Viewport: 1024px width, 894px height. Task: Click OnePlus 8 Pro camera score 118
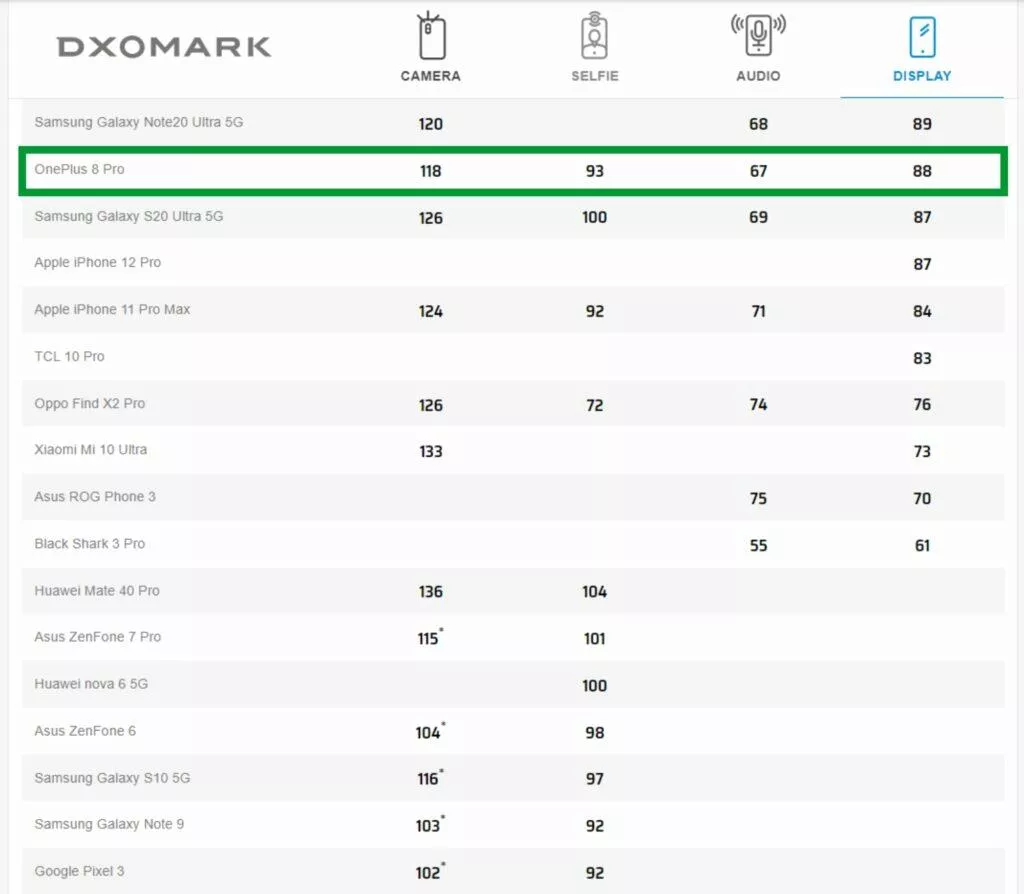tap(430, 171)
